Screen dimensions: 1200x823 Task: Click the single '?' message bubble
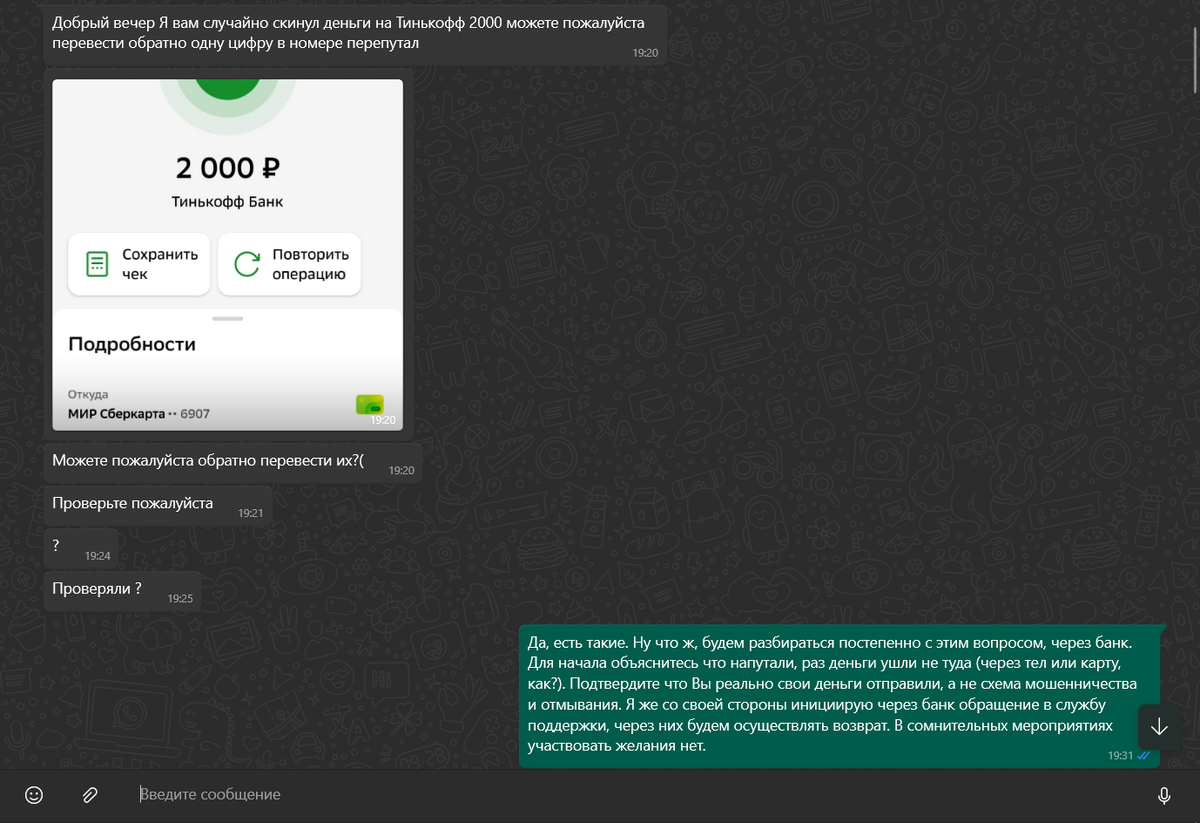pos(80,548)
